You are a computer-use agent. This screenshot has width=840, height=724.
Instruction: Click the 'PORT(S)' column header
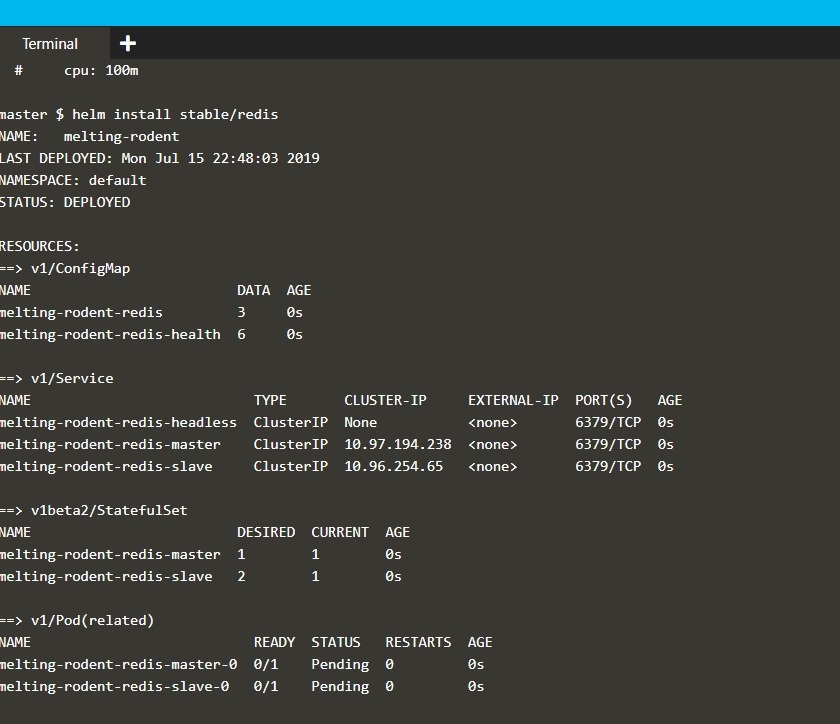point(604,400)
